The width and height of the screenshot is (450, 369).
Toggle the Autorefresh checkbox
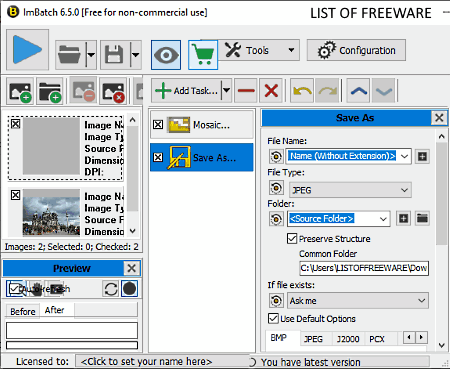tap(14, 289)
